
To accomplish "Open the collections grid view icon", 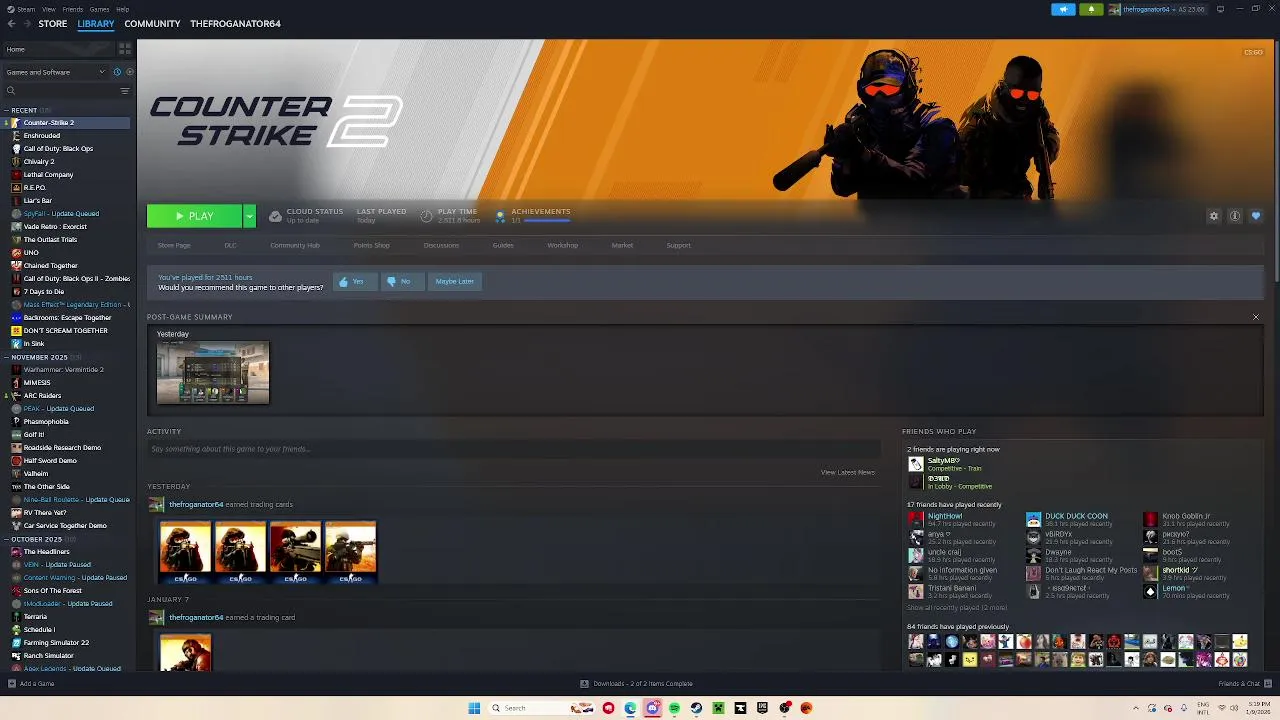I will pyautogui.click(x=125, y=48).
